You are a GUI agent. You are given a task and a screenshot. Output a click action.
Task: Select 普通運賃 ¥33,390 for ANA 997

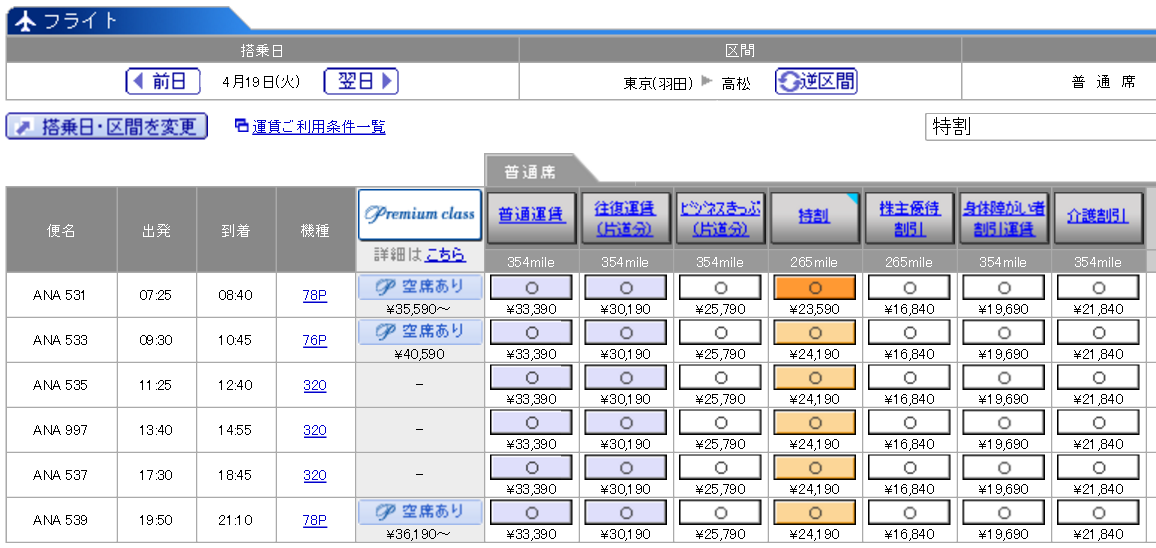(x=532, y=423)
